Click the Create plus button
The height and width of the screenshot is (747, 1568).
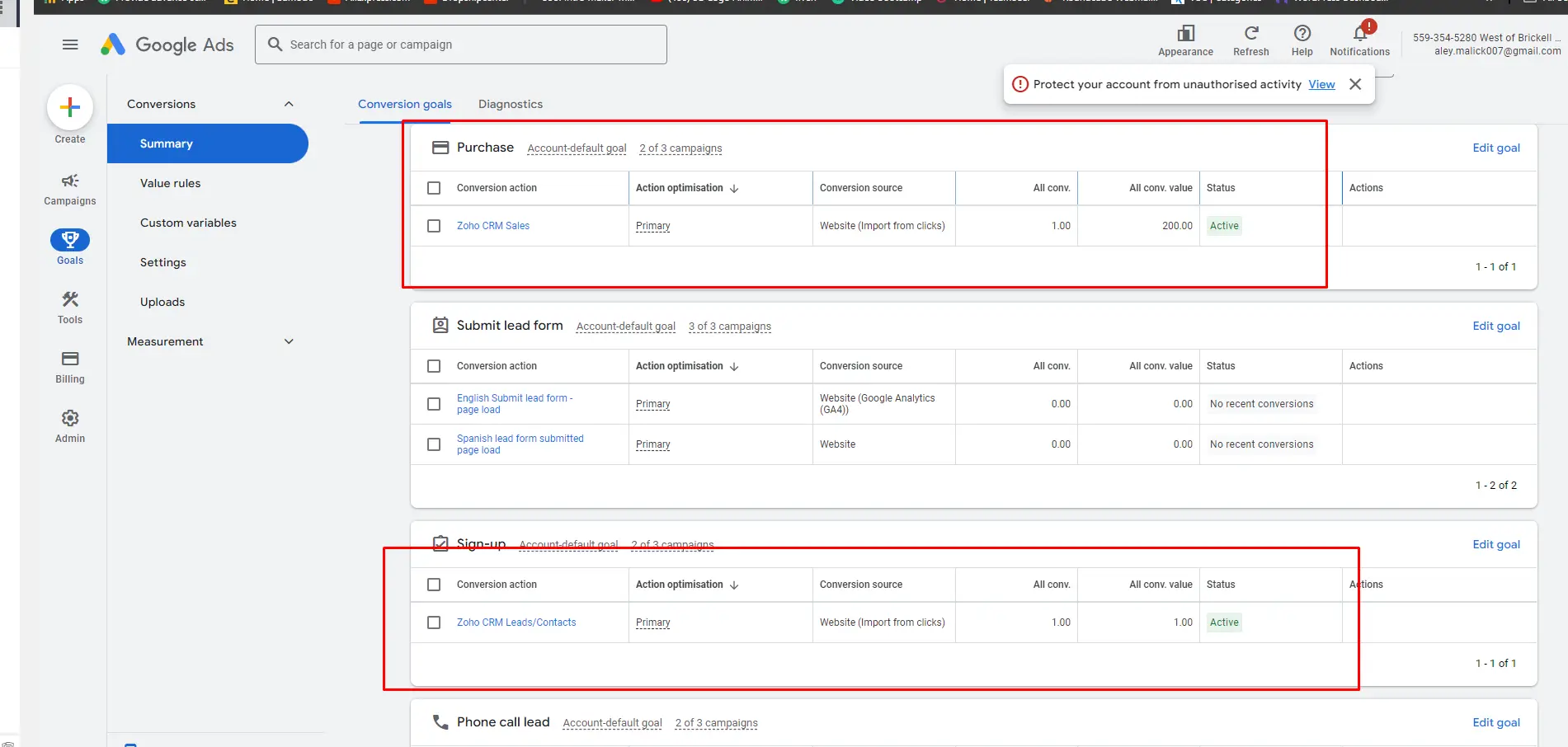(70, 107)
